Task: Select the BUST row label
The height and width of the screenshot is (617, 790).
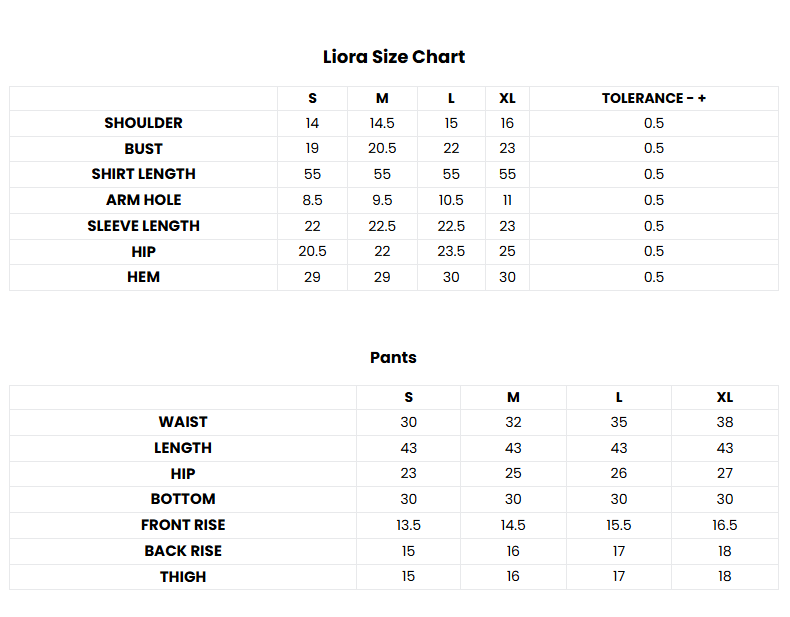Action: [143, 149]
